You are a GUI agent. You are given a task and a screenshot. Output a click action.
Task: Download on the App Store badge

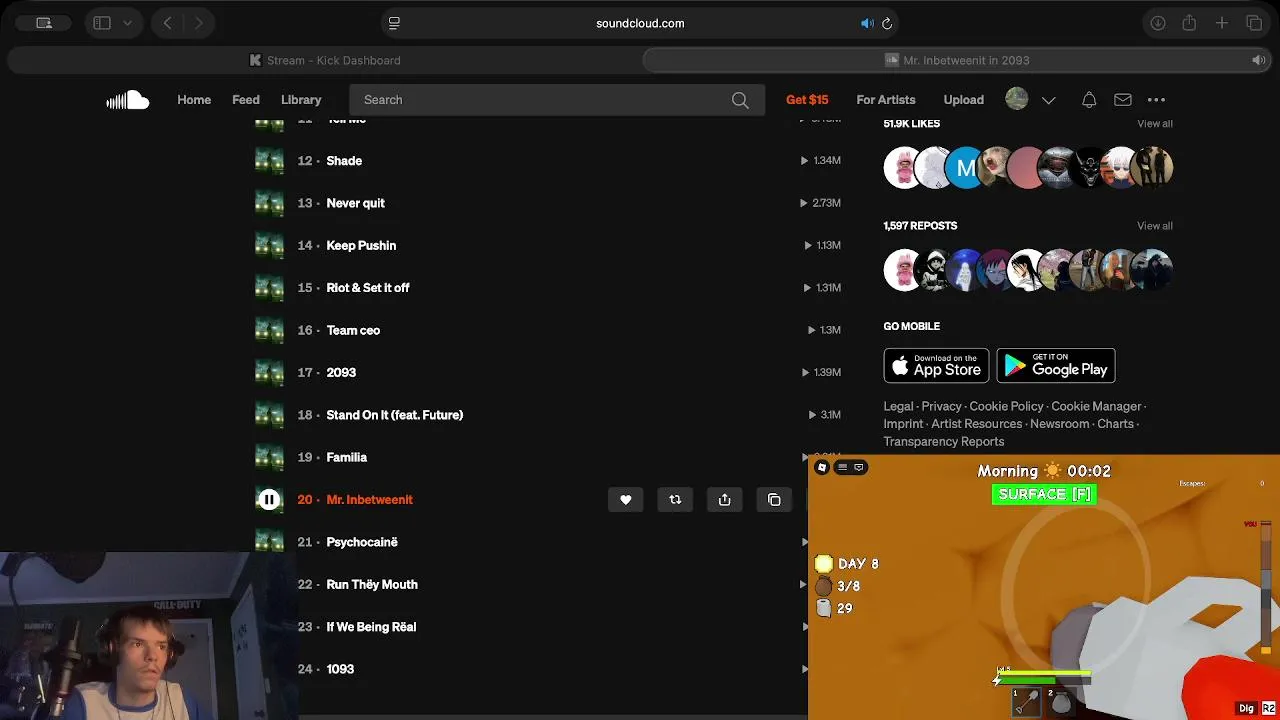[936, 366]
